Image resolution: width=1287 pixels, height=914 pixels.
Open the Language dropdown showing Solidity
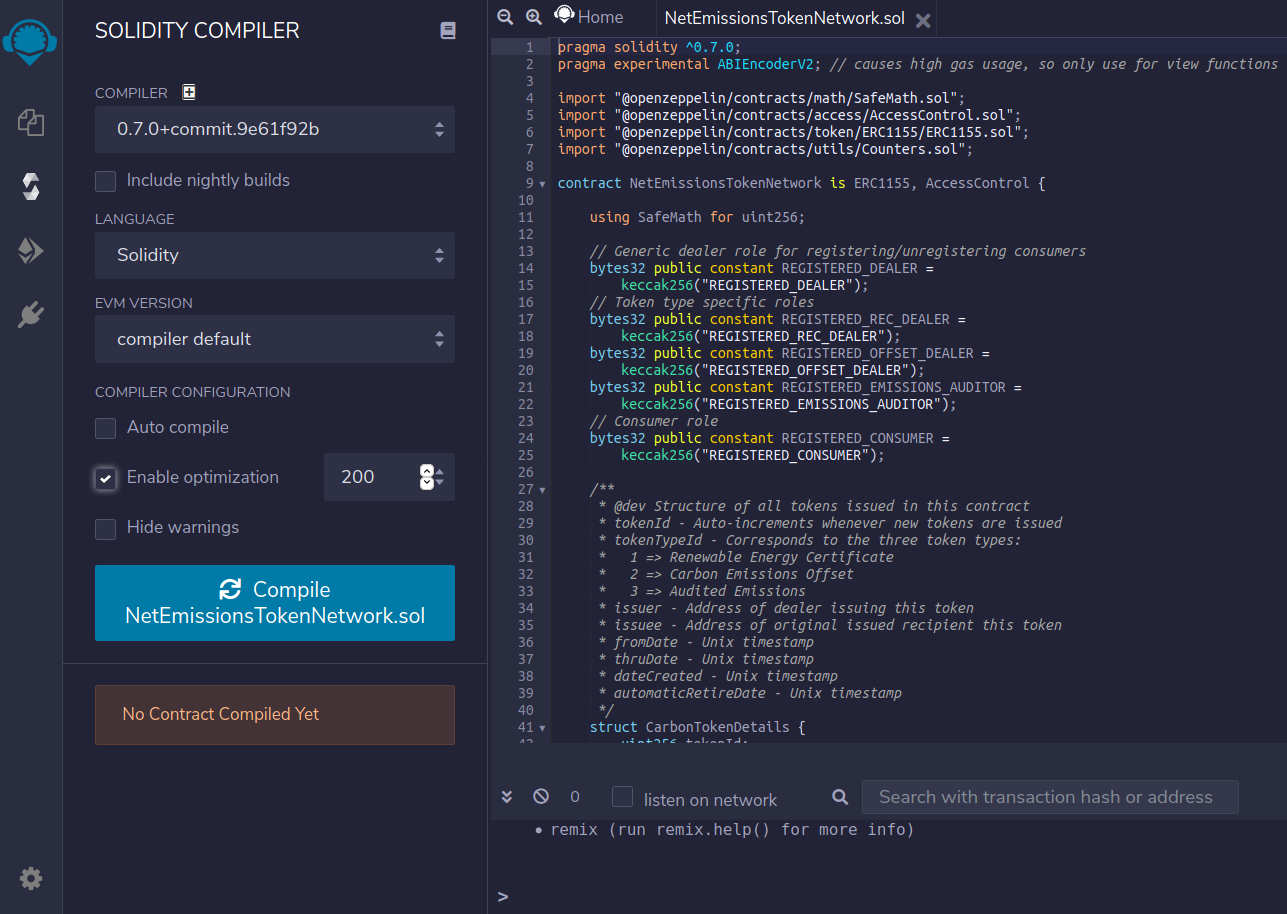275,255
